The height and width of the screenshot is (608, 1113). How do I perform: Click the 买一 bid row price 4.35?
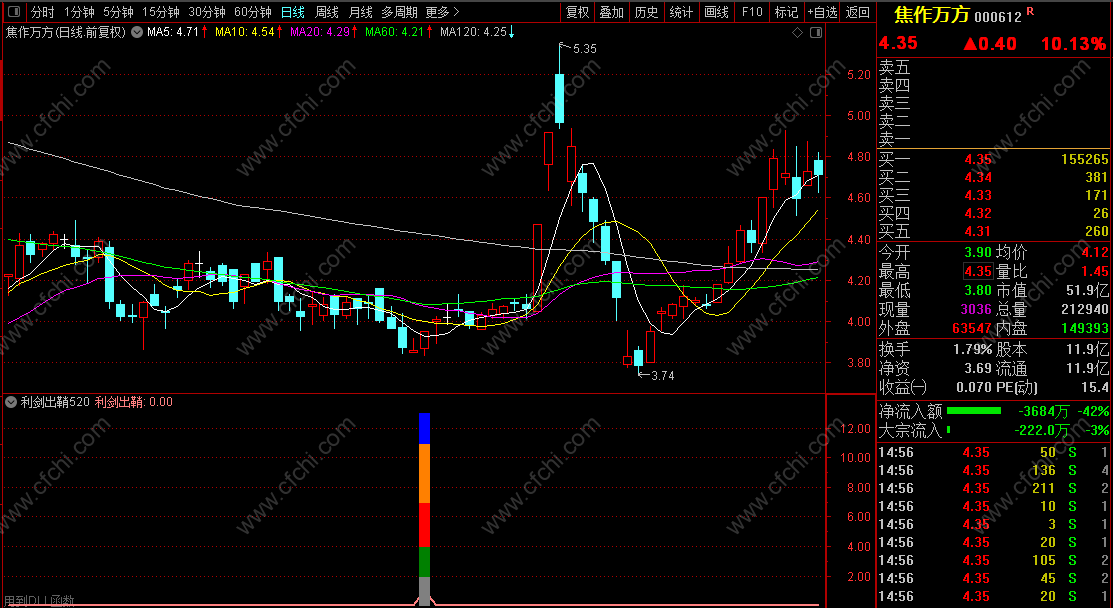coord(977,160)
